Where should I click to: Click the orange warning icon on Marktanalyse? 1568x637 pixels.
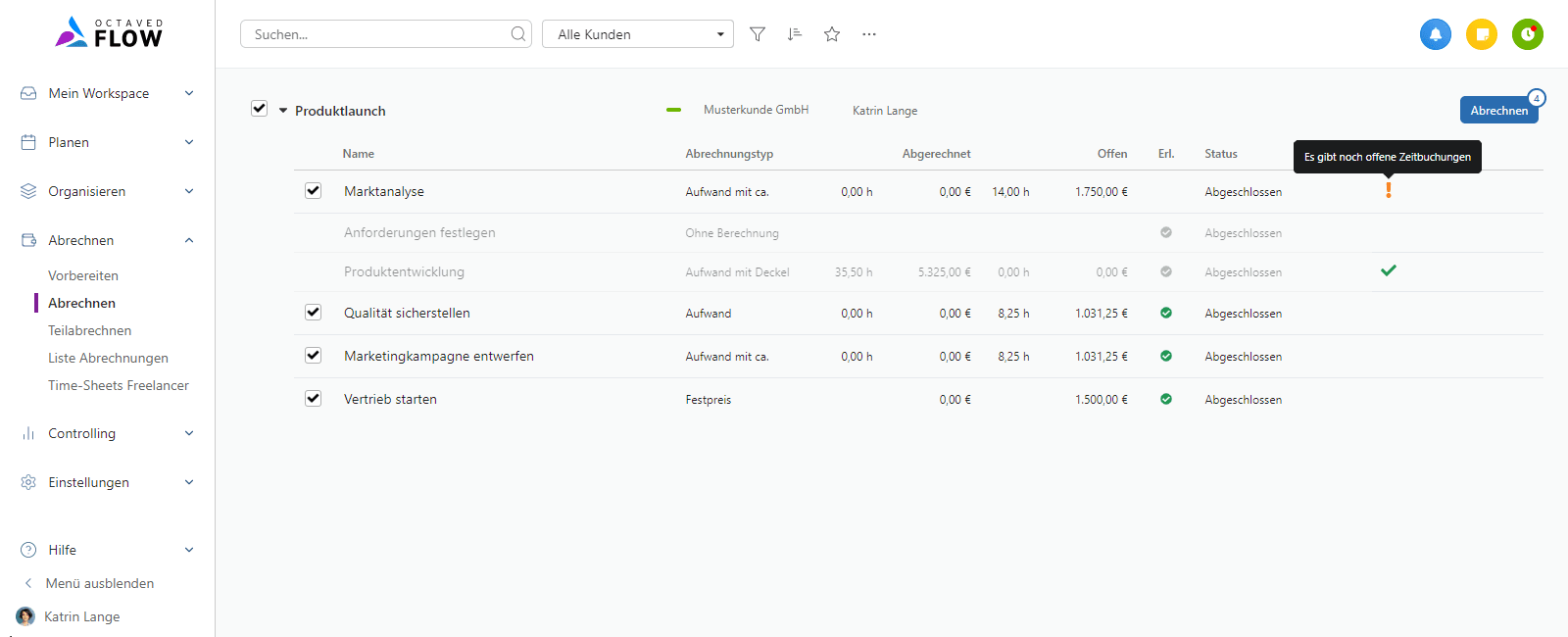pyautogui.click(x=1388, y=190)
